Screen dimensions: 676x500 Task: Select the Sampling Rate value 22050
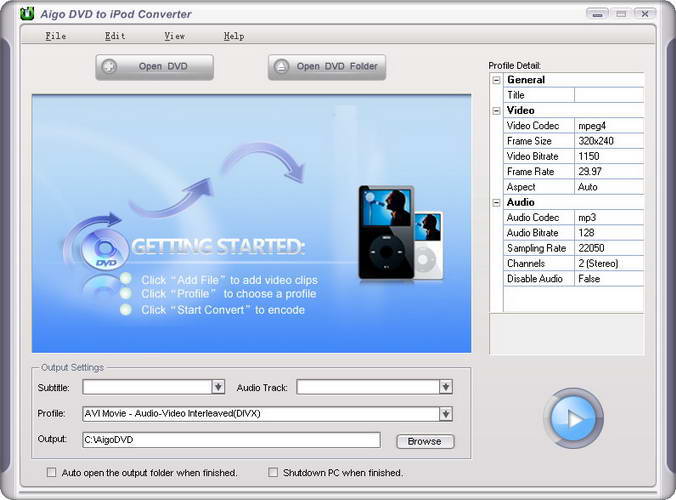click(x=609, y=248)
